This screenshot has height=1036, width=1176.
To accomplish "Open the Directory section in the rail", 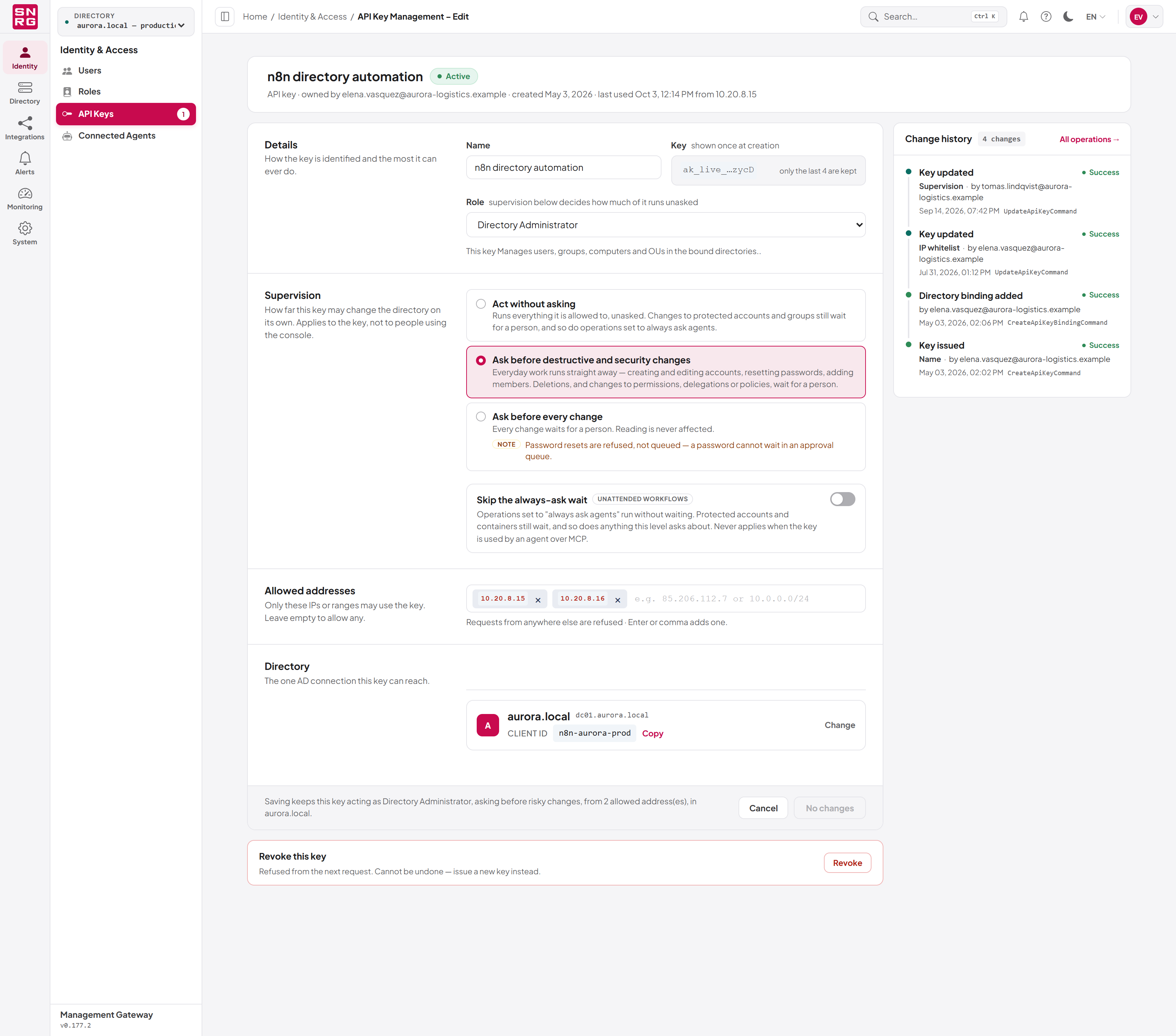I will click(x=25, y=93).
